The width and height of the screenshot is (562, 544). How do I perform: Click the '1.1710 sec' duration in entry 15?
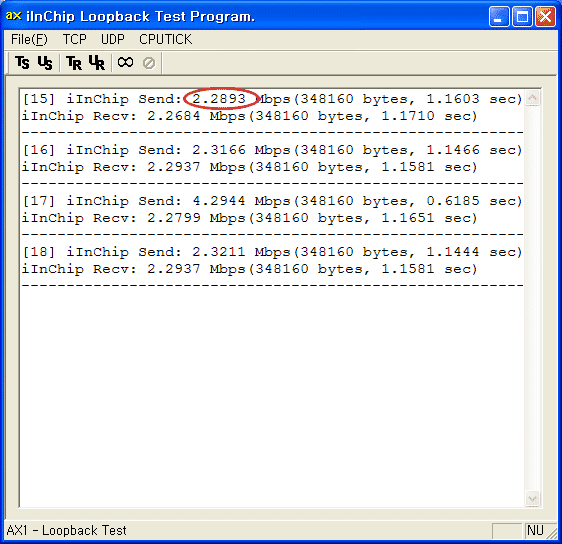(x=429, y=116)
